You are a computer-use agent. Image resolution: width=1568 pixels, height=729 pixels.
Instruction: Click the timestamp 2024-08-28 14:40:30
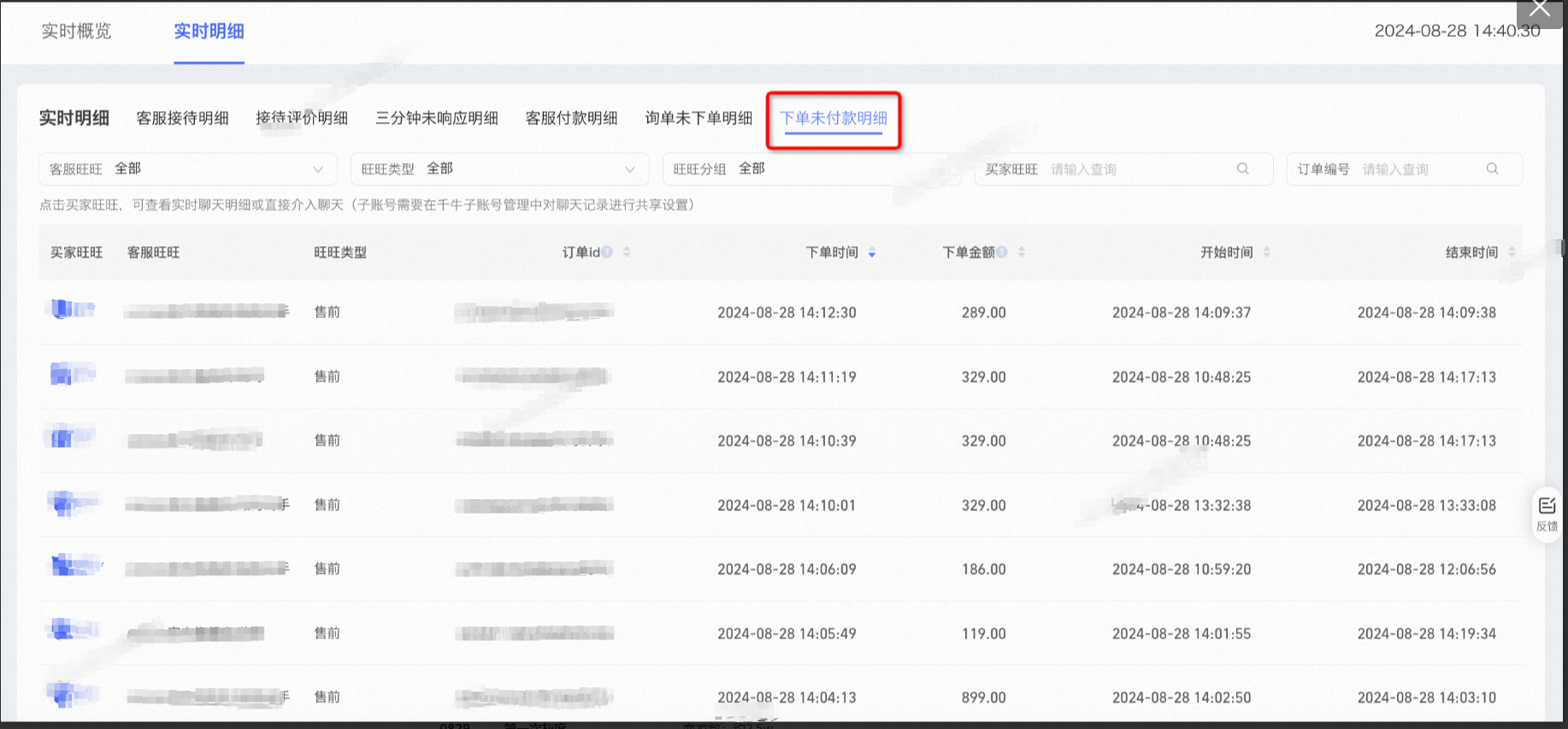click(1457, 31)
